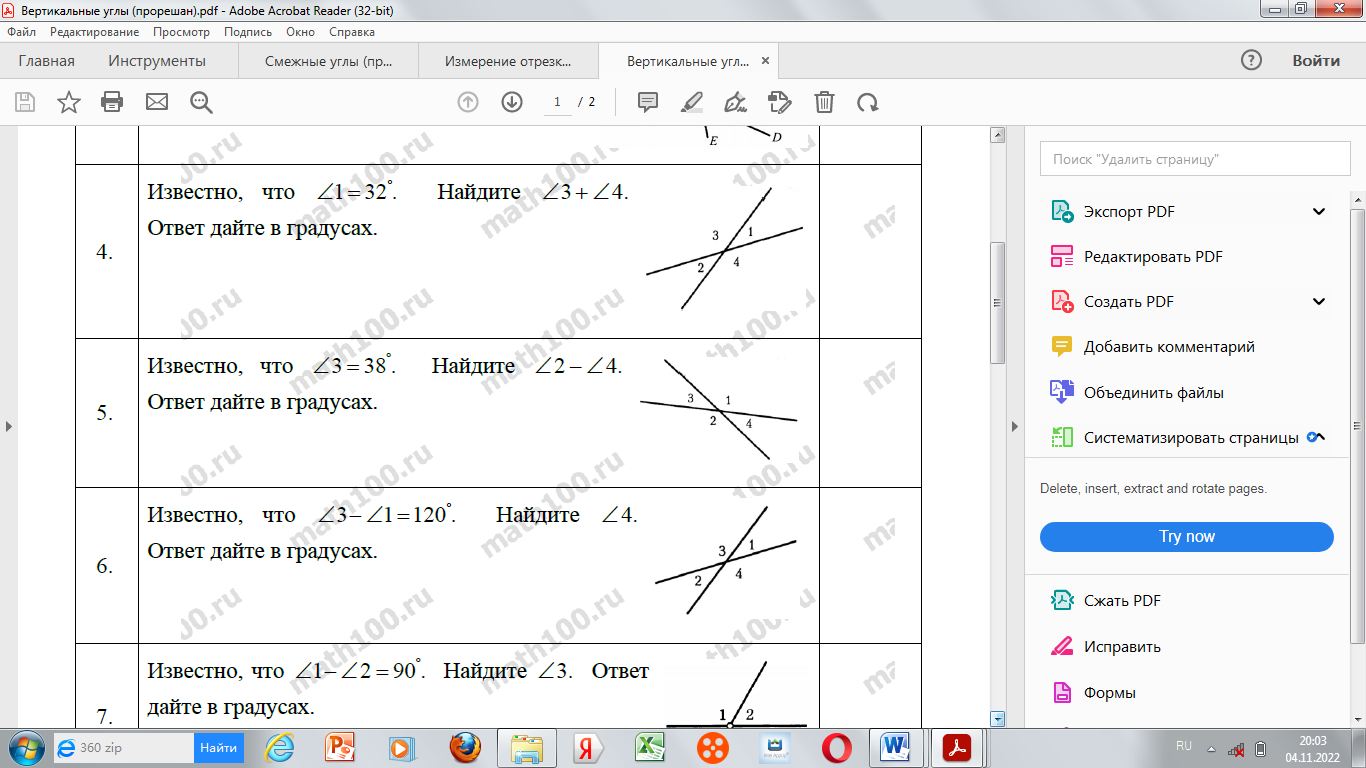Print the document with printer icon
The image size is (1366, 768).
click(112, 102)
